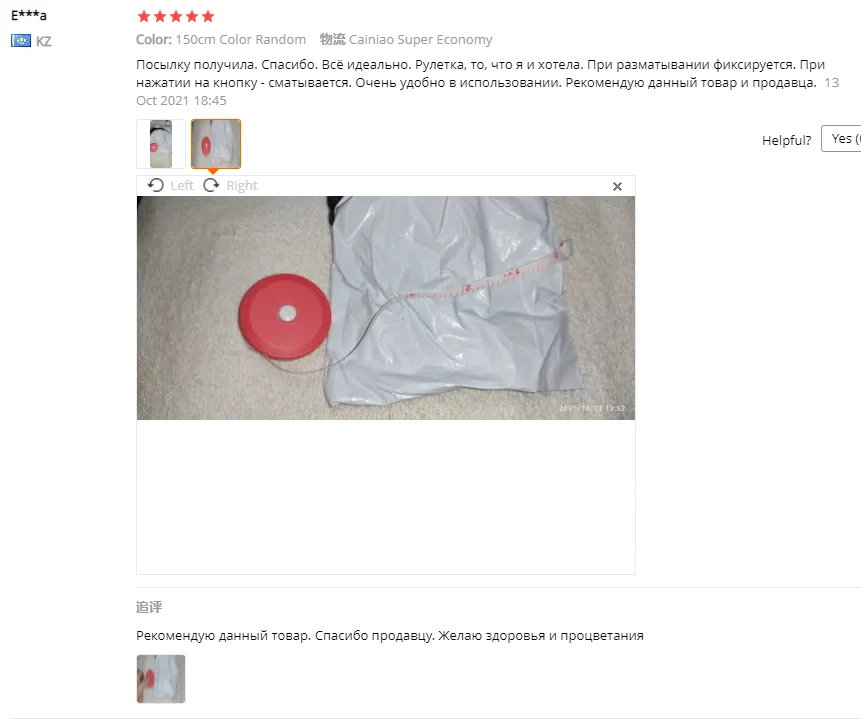861x722 pixels.
Task: Close the enlarged photo viewer
Action: click(617, 187)
